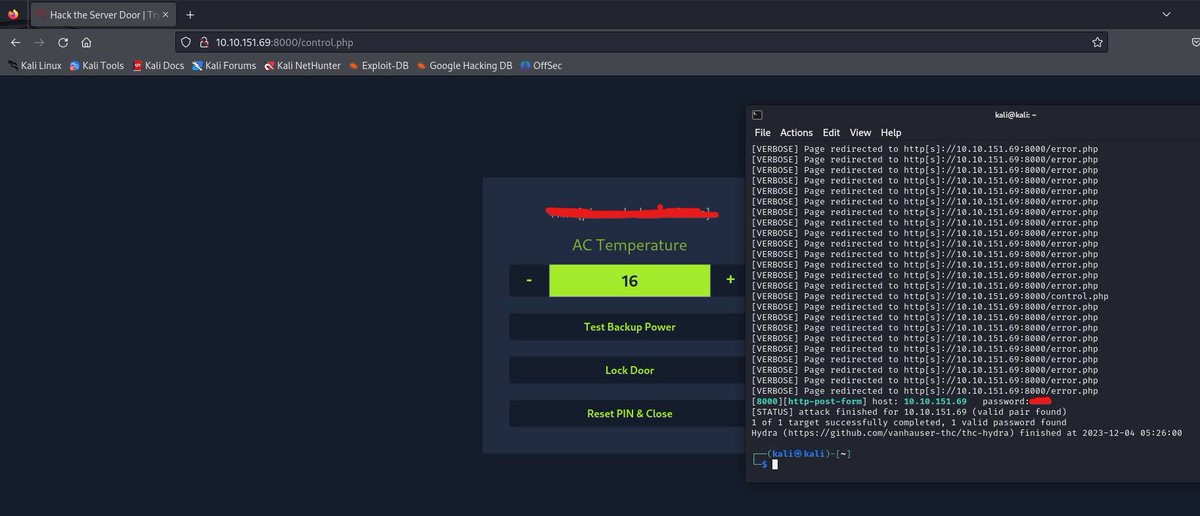Focus the URL address bar
The image size is (1200, 516).
640,43
